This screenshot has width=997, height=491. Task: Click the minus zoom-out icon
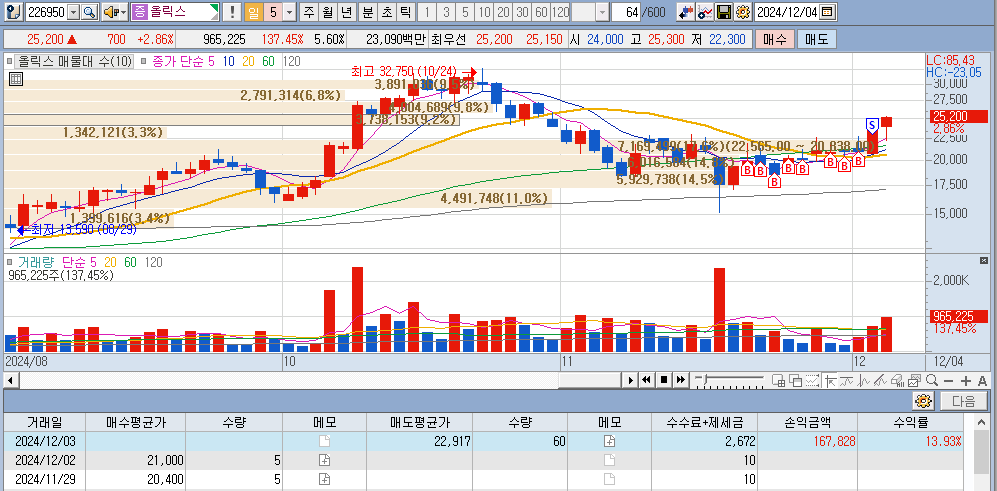click(x=949, y=380)
